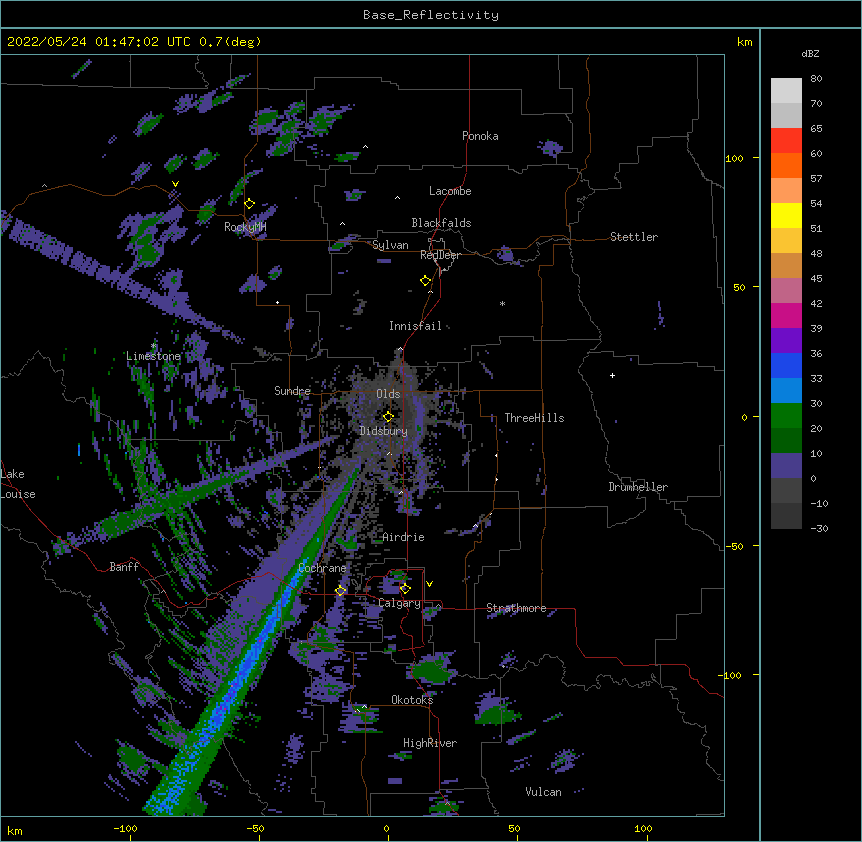Click the Stettler city label
Viewport: 862px width, 842px height.
634,237
